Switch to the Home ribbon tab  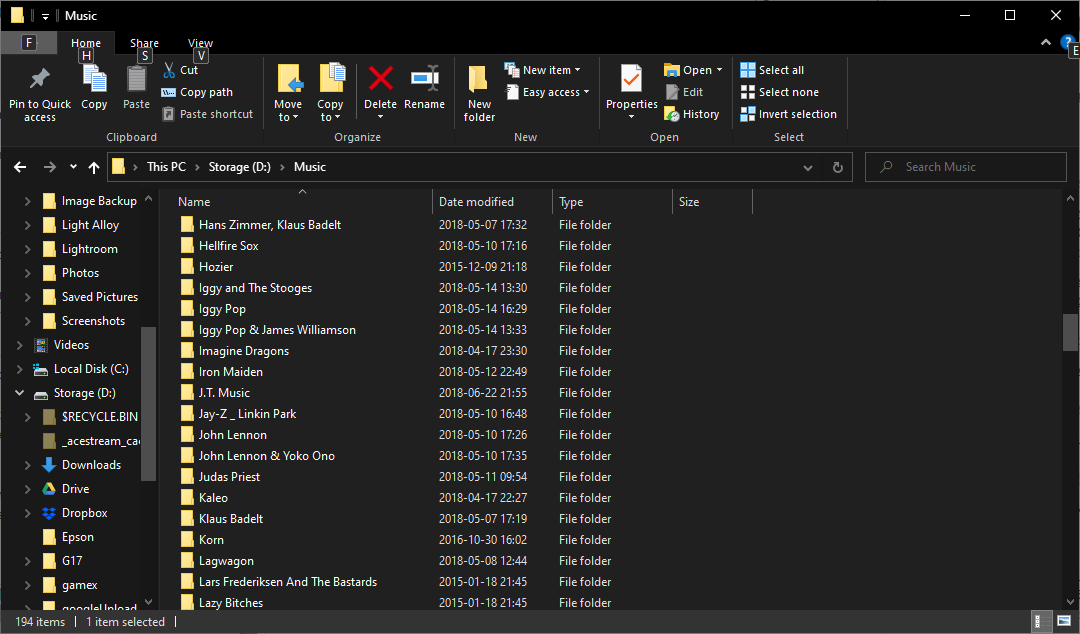(x=86, y=43)
